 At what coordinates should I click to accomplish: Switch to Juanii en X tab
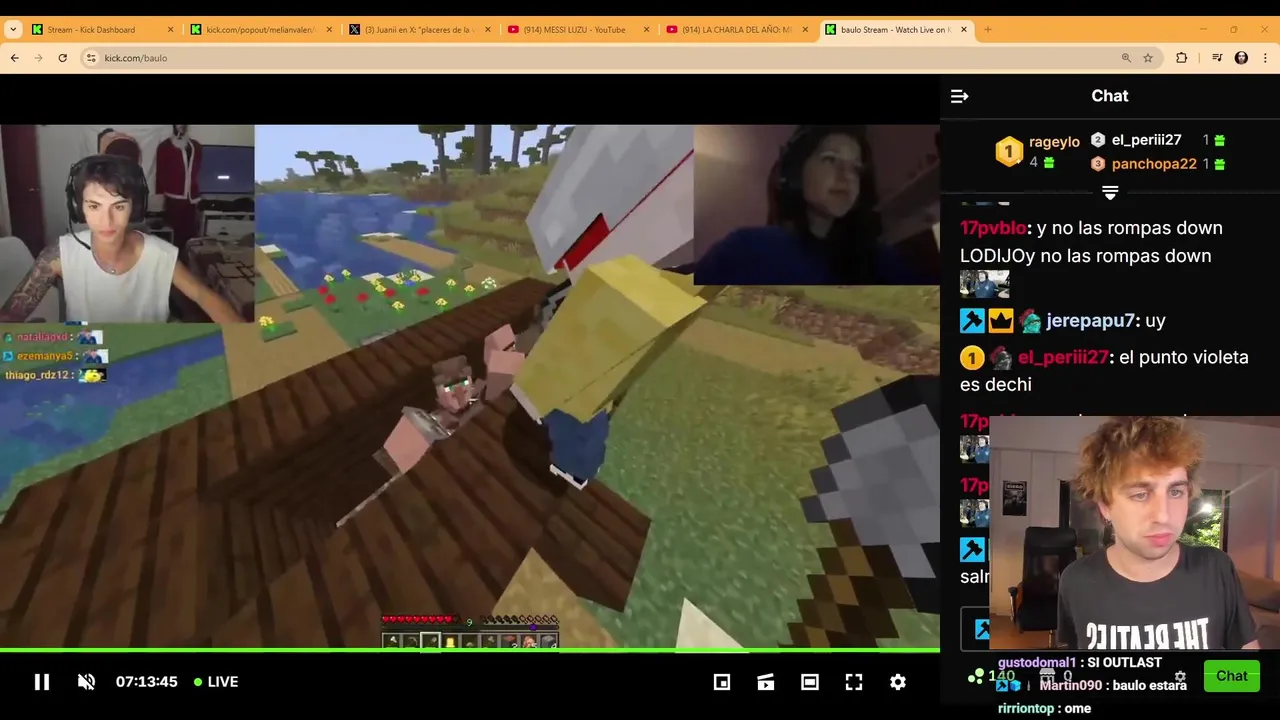(x=418, y=29)
